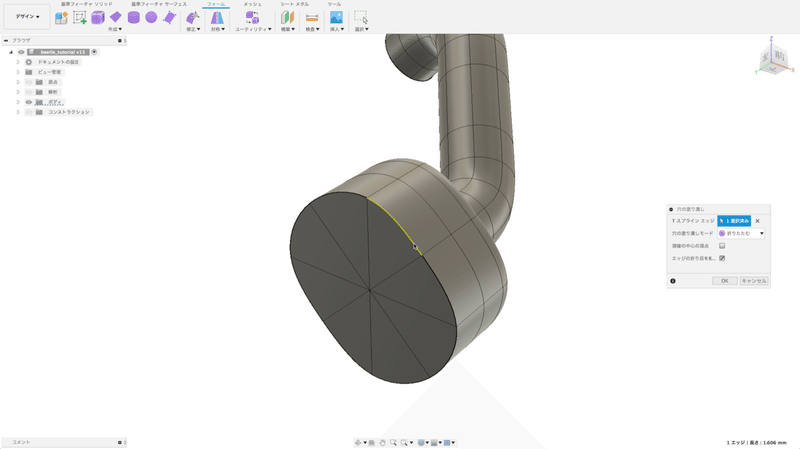Toggle the weld center vertices checkbox

coord(722,246)
